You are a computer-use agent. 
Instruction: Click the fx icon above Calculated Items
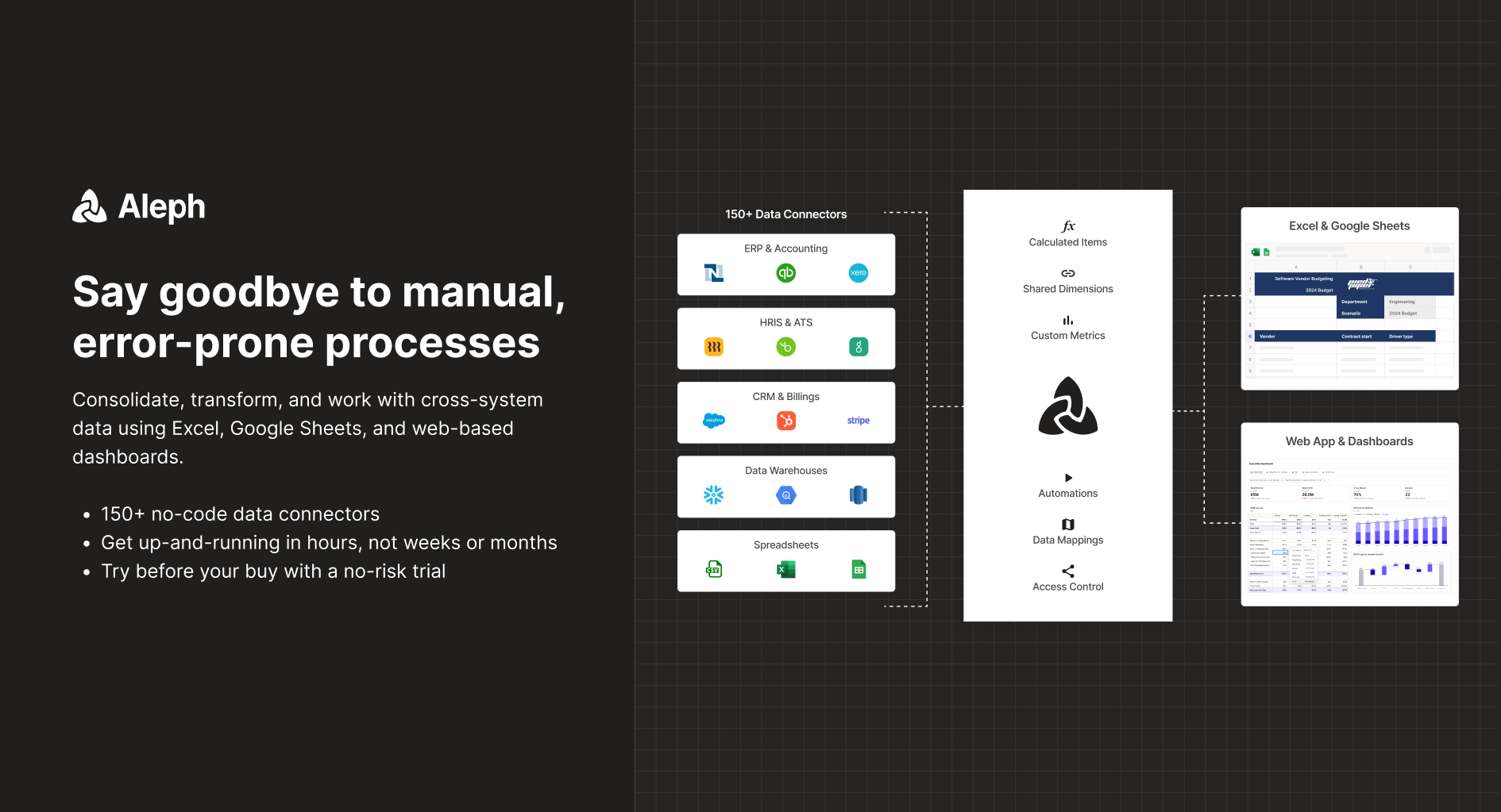pyautogui.click(x=1068, y=226)
